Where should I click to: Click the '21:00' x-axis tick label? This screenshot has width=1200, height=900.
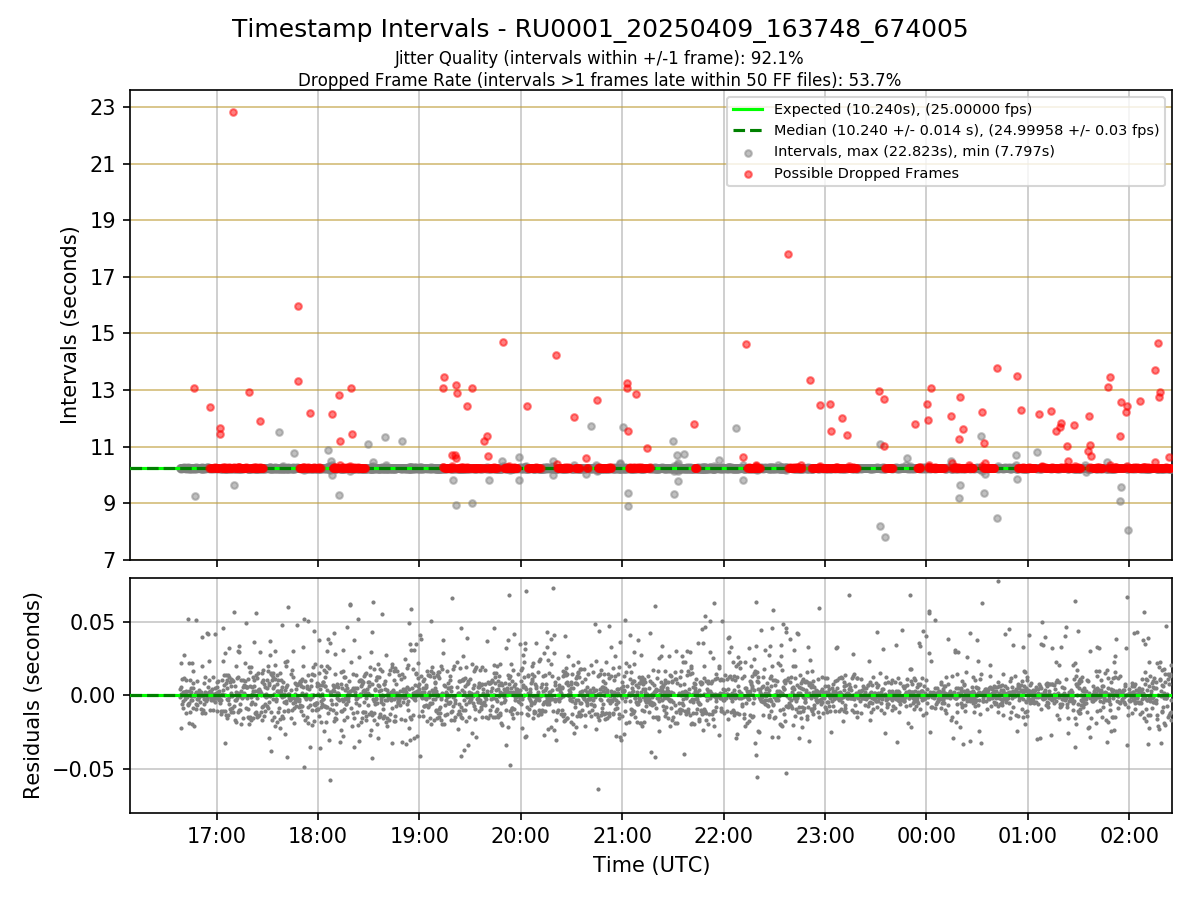click(622, 834)
